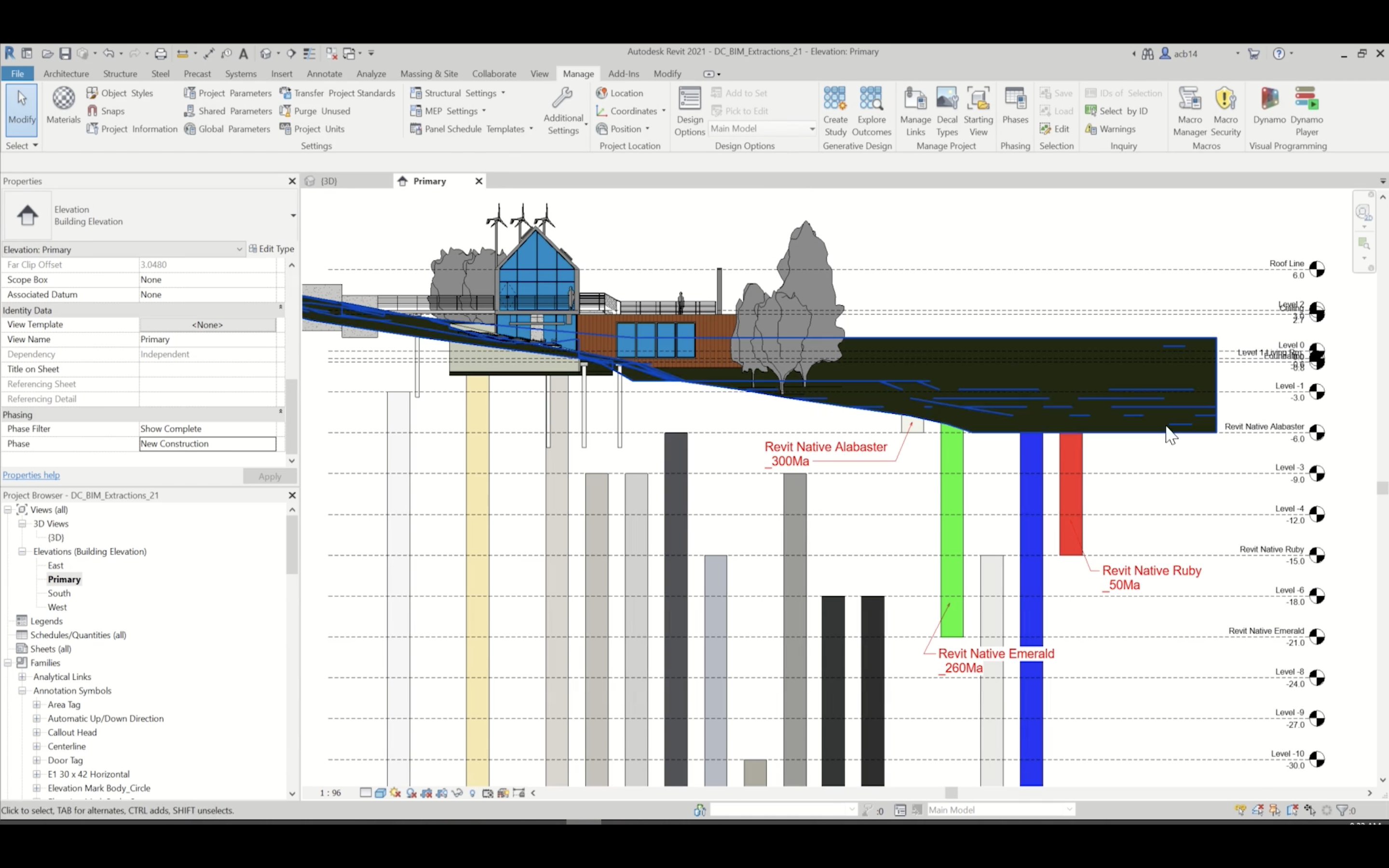Collapse the Phasing properties section
Viewport: 1389px width, 868px height.
tap(281, 412)
